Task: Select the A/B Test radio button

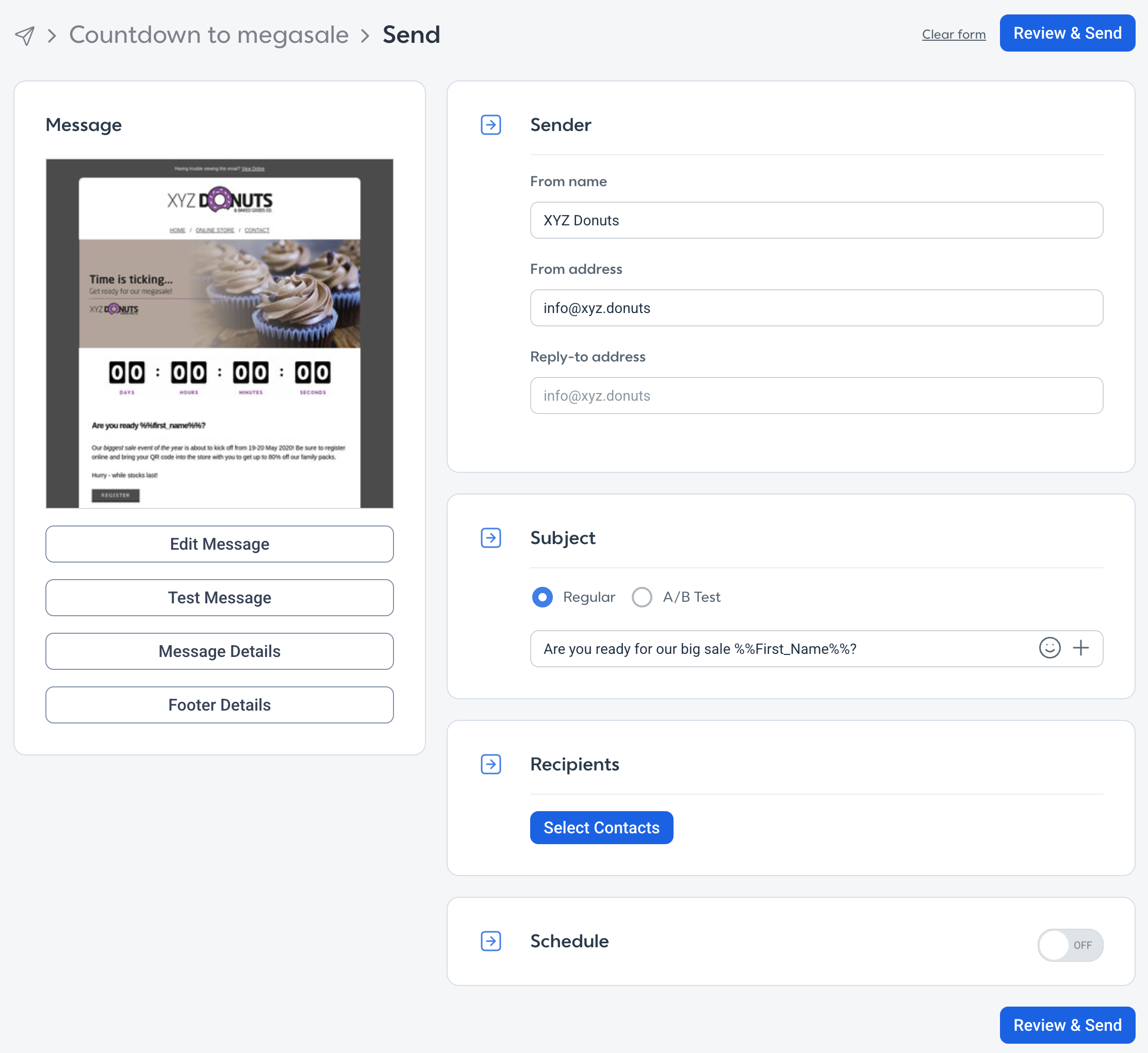Action: 642,597
